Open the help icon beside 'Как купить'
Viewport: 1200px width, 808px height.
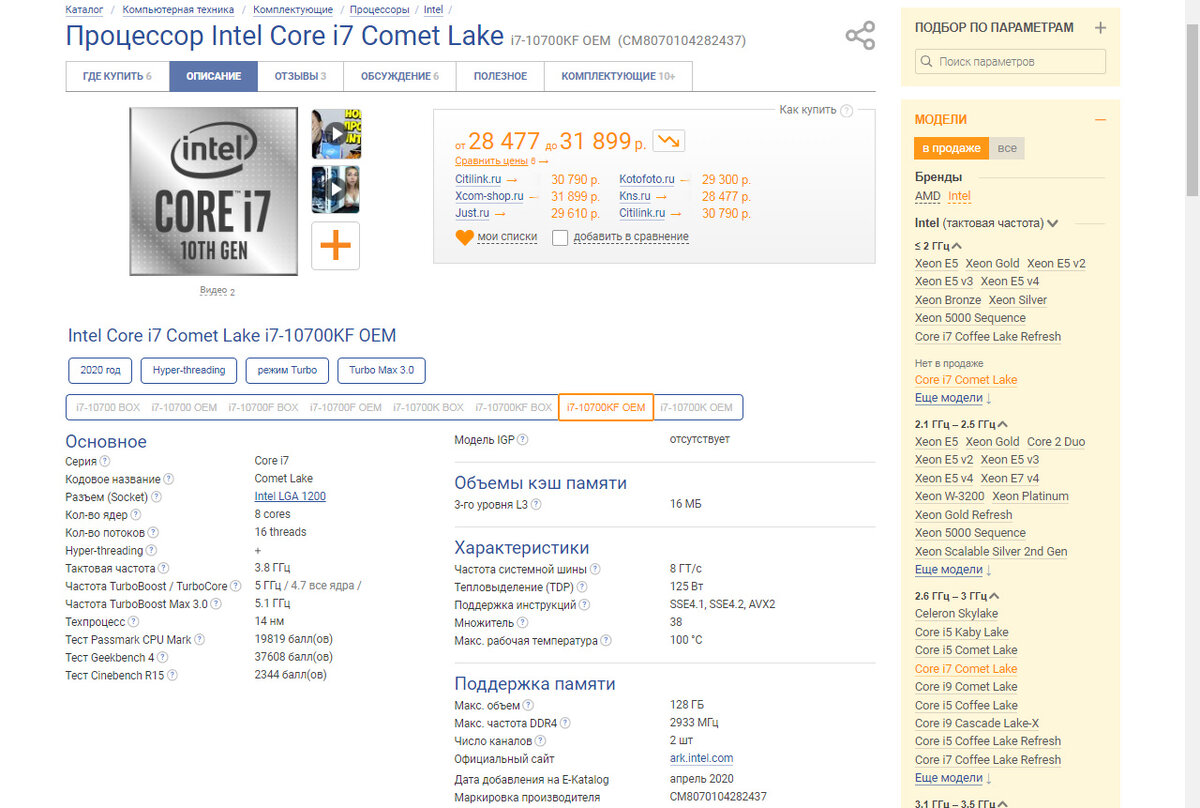pyautogui.click(x=847, y=111)
